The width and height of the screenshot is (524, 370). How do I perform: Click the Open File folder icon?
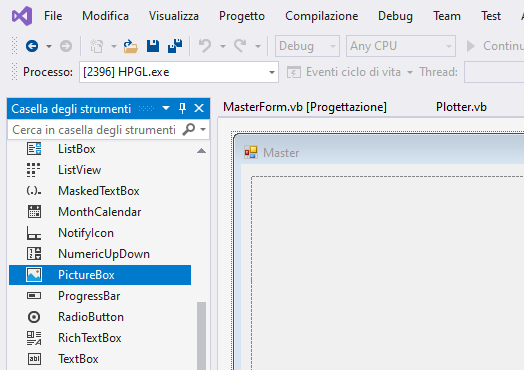[x=130, y=46]
